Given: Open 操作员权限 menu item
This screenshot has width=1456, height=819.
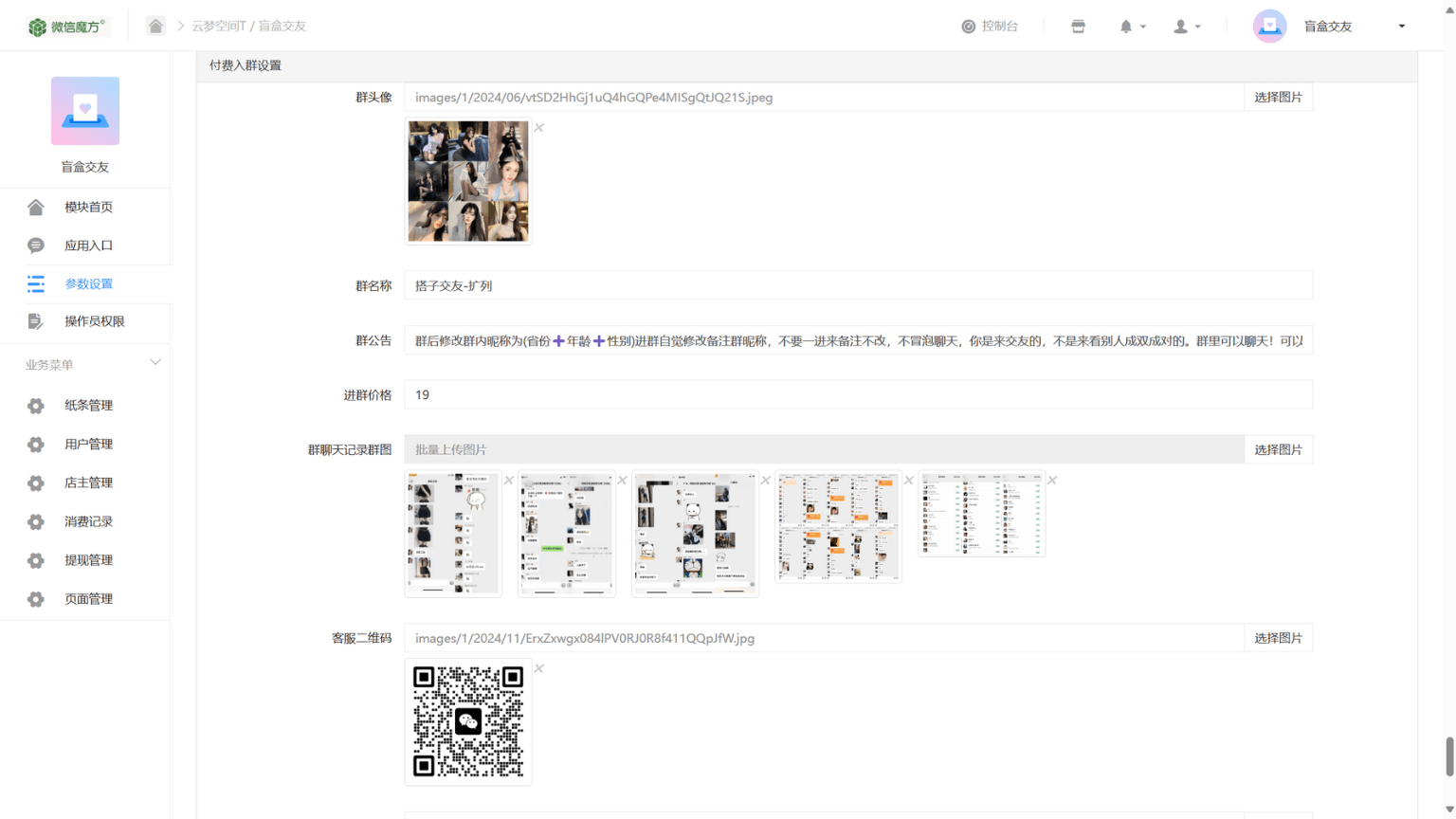Looking at the screenshot, I should click(x=95, y=321).
